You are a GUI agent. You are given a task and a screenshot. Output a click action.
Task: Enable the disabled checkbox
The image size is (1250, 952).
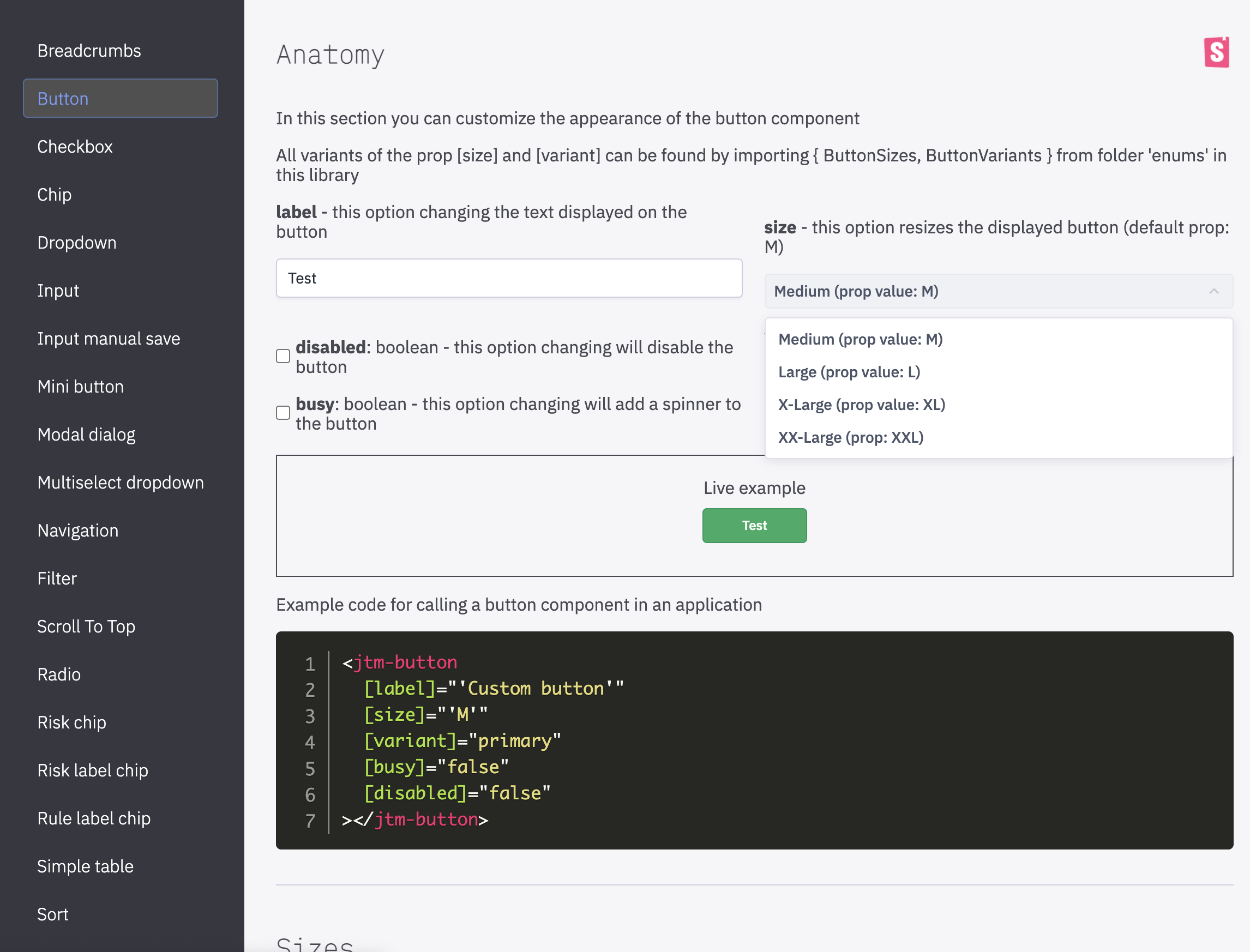coord(283,357)
